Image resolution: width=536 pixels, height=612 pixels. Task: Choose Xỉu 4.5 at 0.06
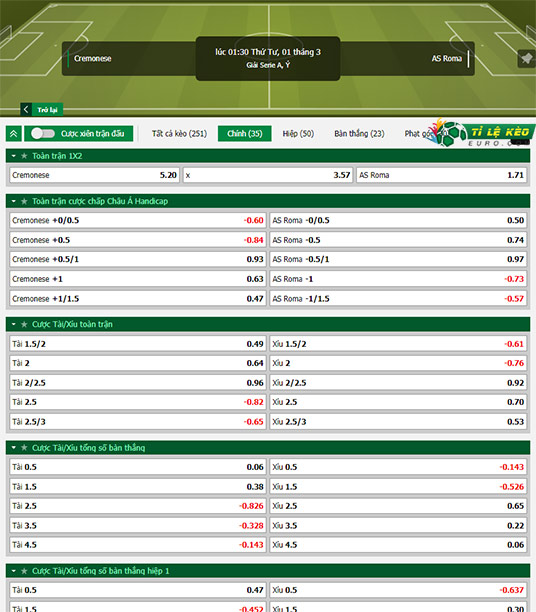coord(398,545)
